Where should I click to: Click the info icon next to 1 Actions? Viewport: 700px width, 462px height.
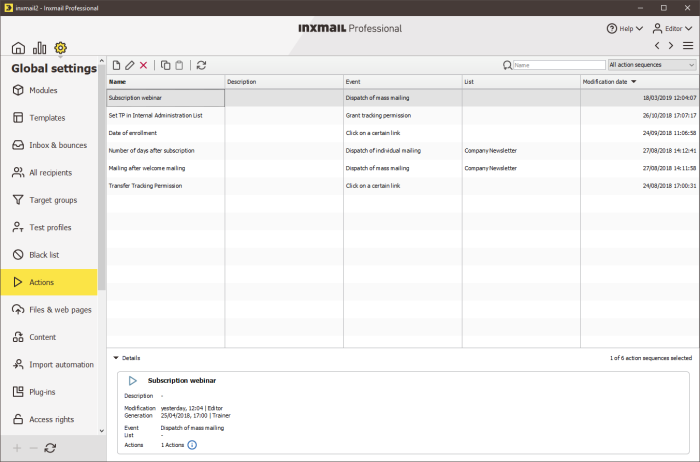pyautogui.click(x=192, y=445)
